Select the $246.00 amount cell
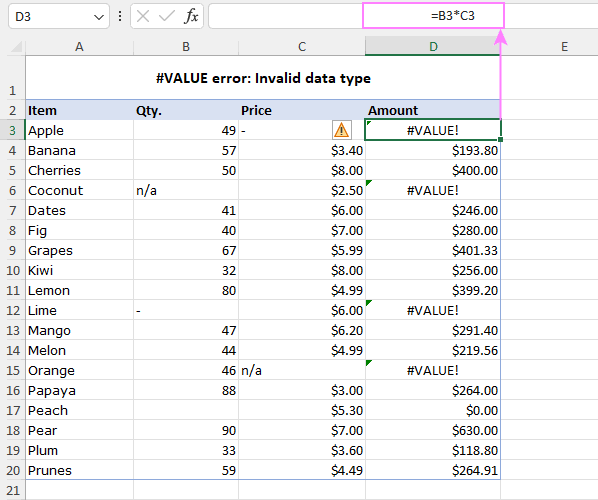Viewport: 598px width, 500px height. tap(433, 210)
